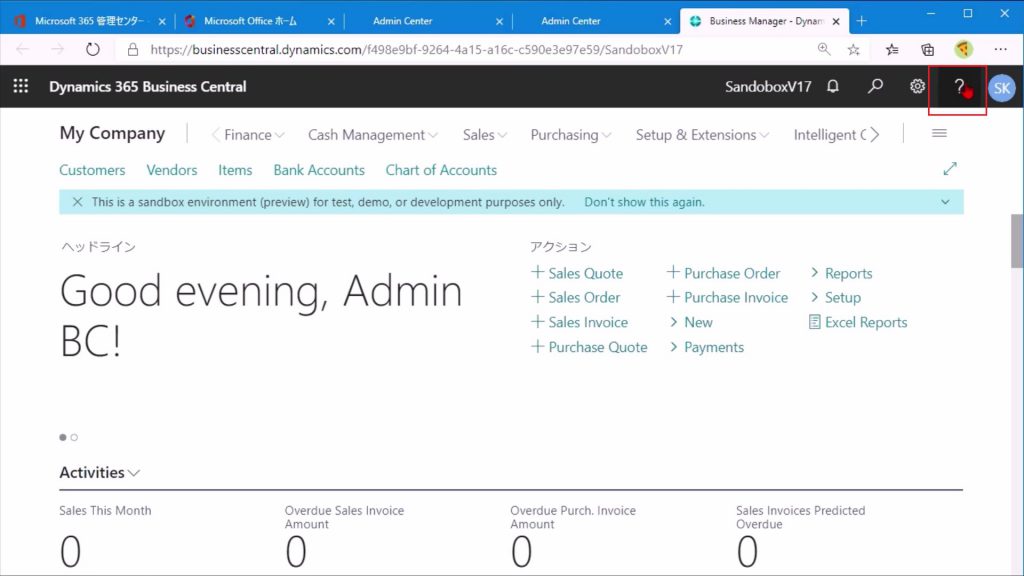Screen dimensions: 1024x576
Task: Show more navigation menus with right arrow
Action: pyautogui.click(x=874, y=135)
